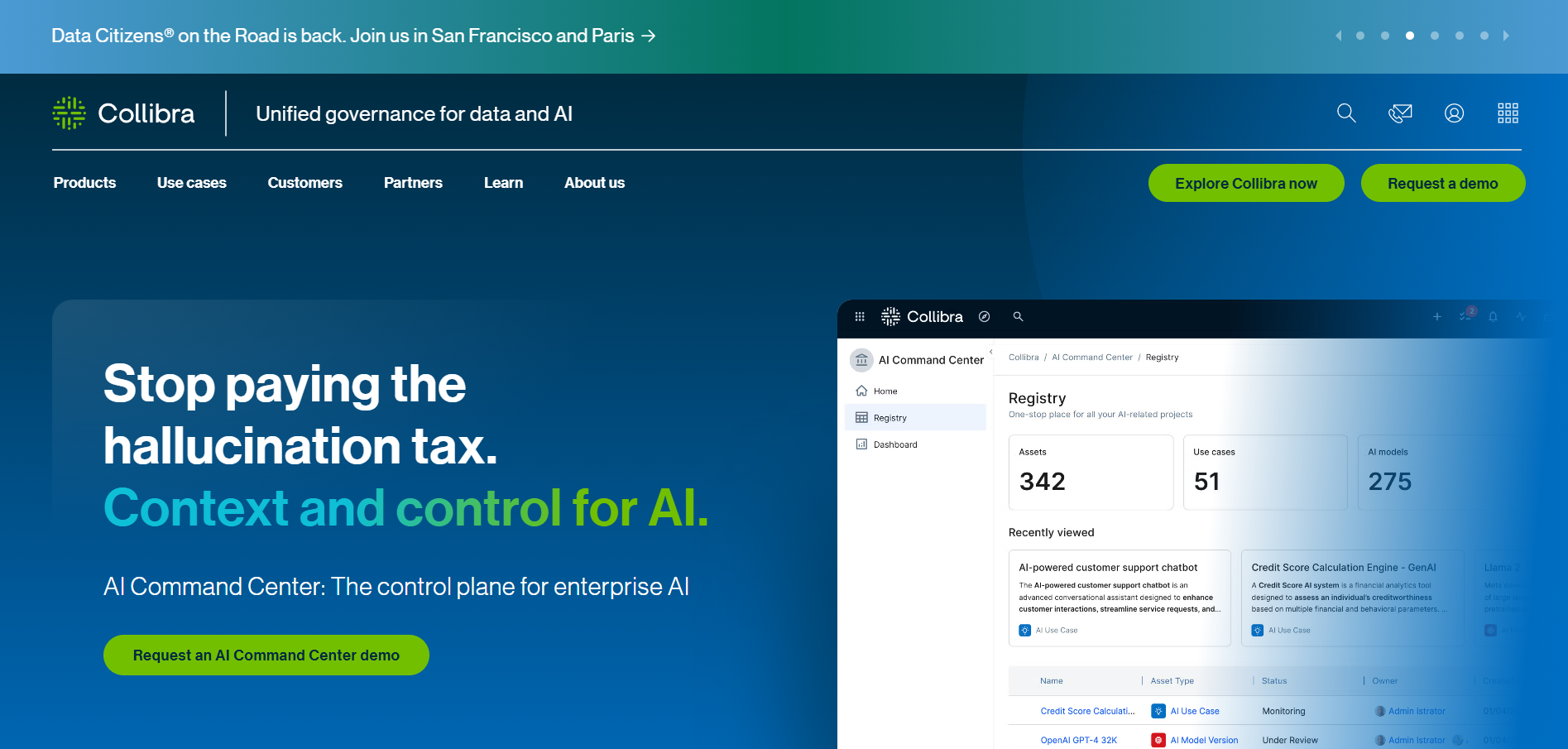Viewport: 1568px width, 749px height.
Task: Collapse the sidebar with the chevron
Action: coord(990,352)
